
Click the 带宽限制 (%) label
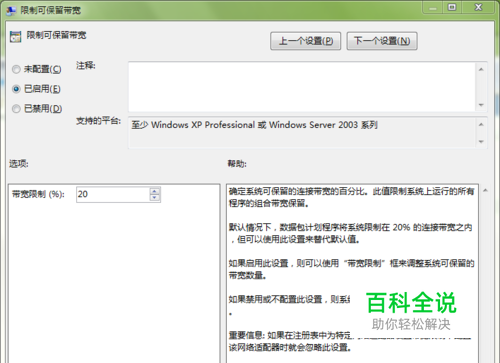coord(38,194)
